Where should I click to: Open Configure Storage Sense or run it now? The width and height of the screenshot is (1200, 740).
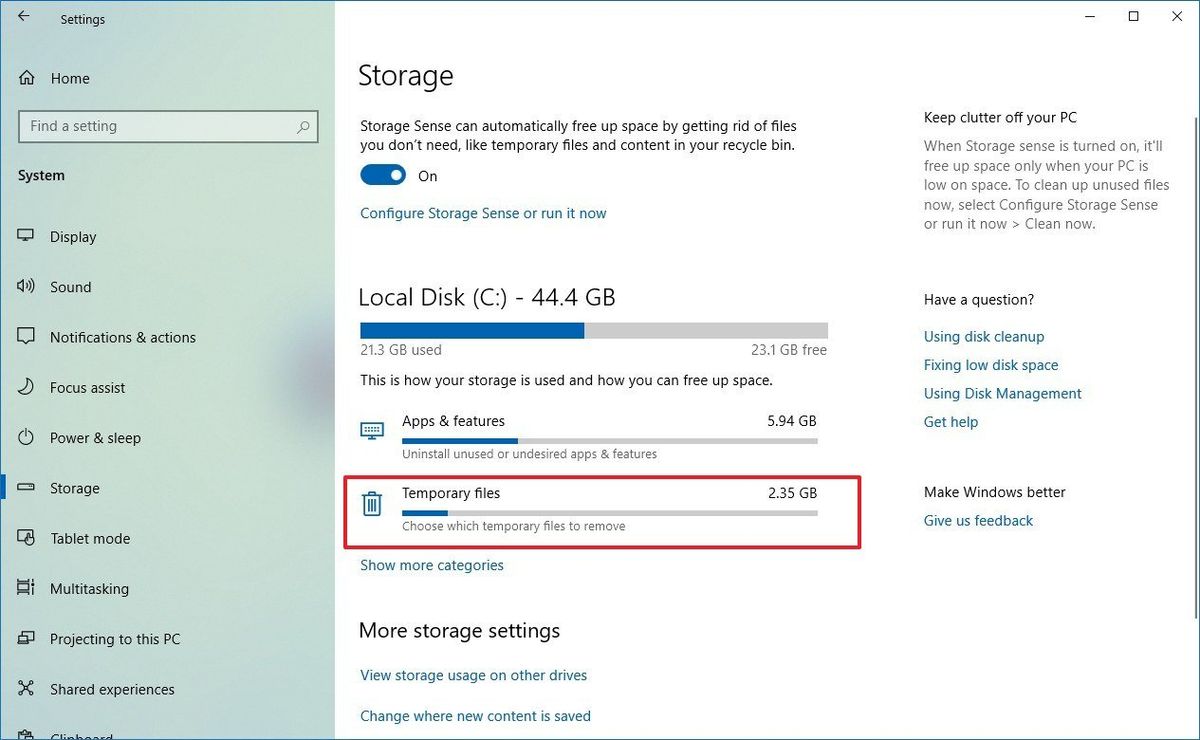click(x=483, y=213)
